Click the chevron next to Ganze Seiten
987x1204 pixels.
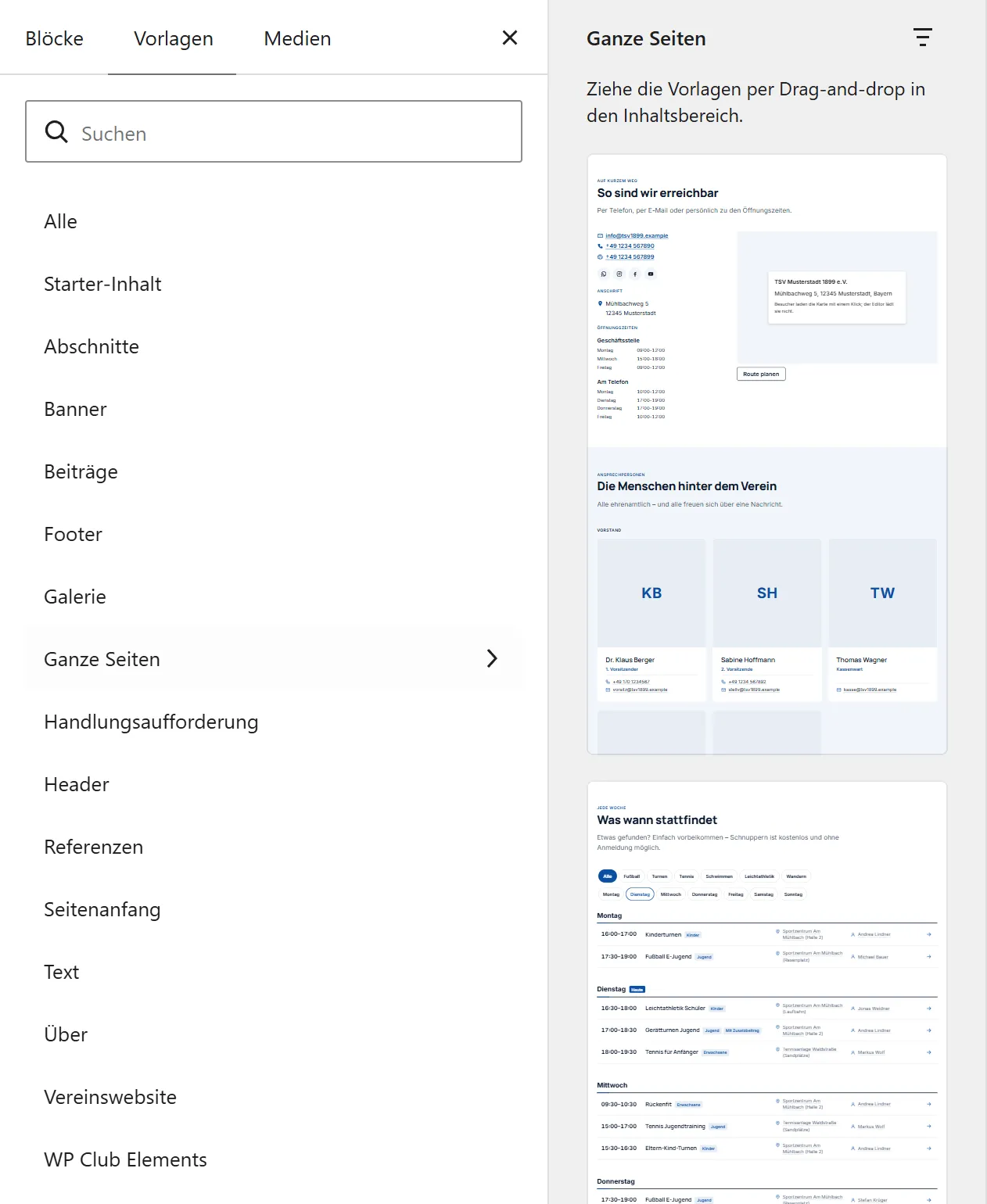(x=492, y=659)
